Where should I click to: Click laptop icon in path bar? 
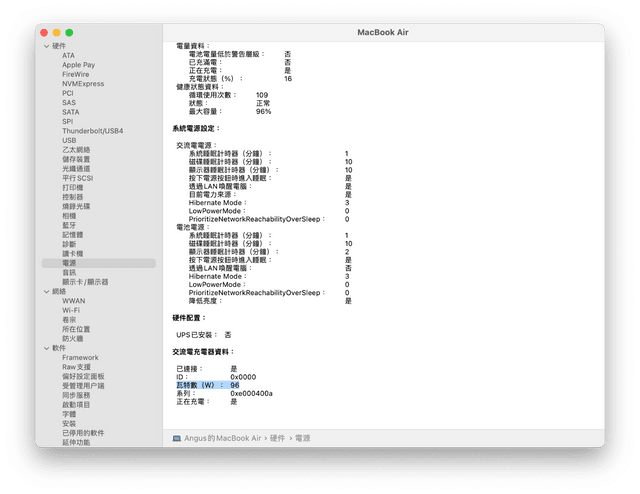[x=177, y=438]
